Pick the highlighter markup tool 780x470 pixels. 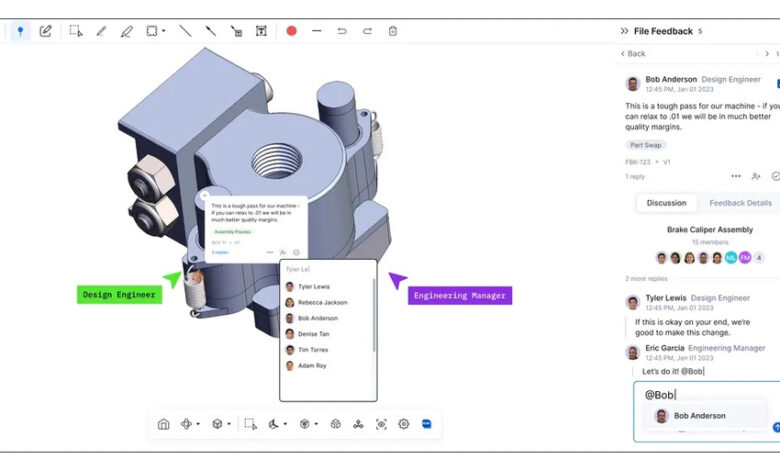126,31
